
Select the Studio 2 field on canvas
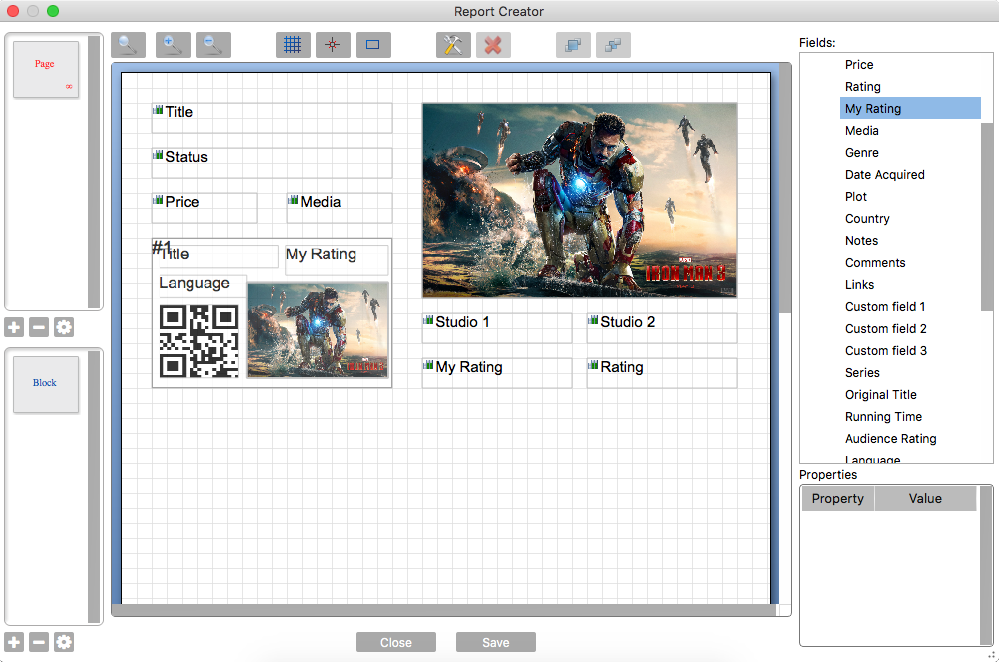click(661, 327)
